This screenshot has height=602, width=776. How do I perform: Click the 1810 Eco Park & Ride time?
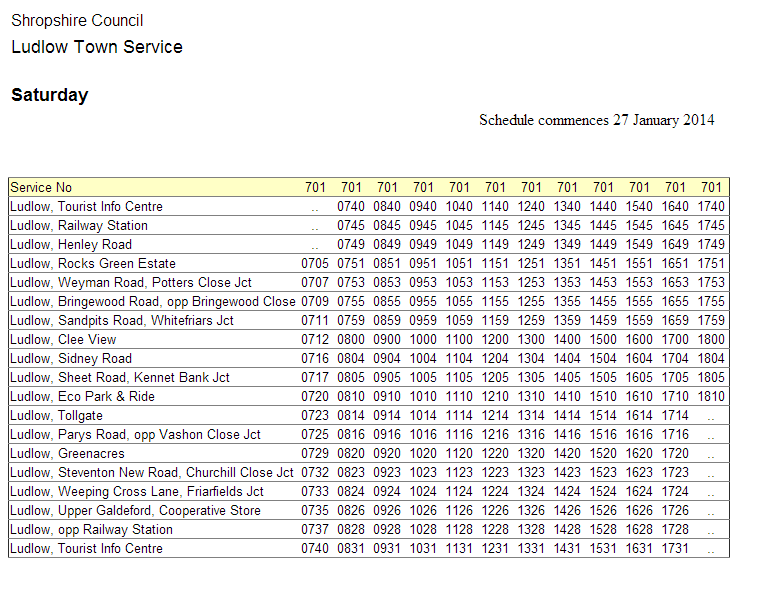(x=711, y=397)
